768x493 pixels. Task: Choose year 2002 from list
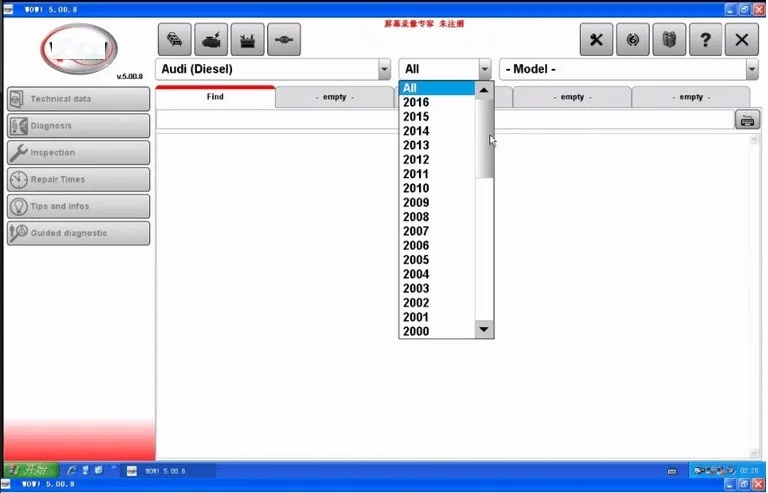coord(437,303)
